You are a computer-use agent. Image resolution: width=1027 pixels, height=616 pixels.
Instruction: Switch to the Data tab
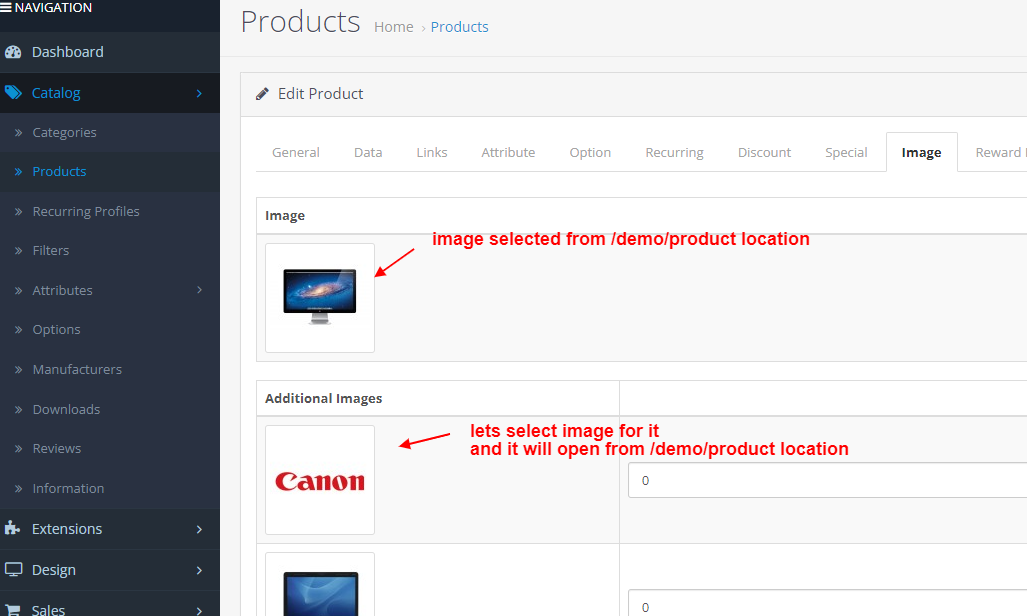(x=367, y=152)
